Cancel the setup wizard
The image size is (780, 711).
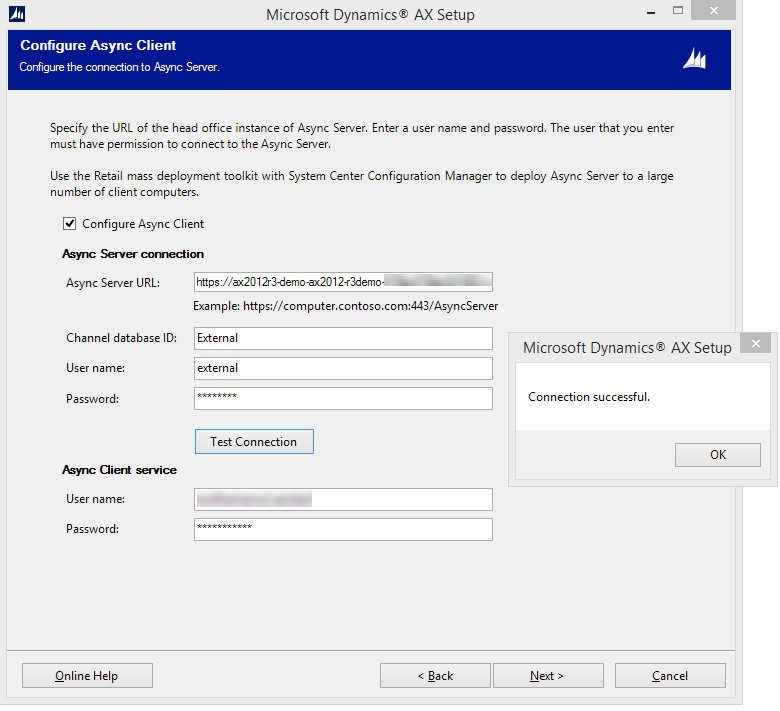point(670,676)
